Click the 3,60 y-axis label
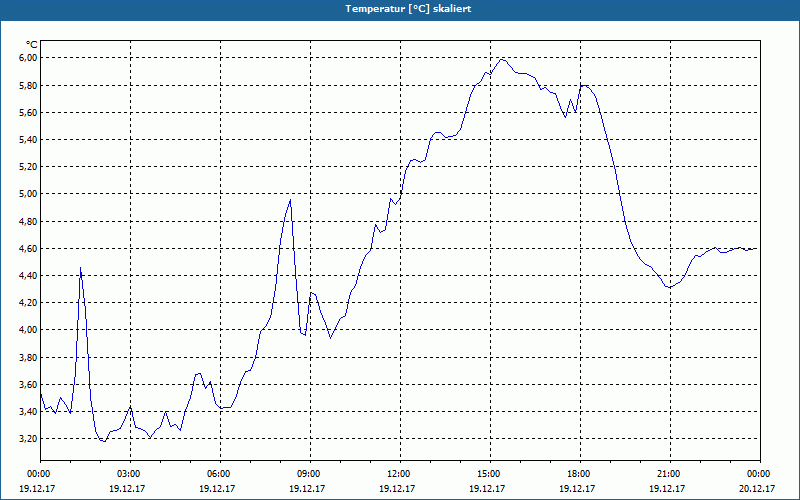 point(29,384)
